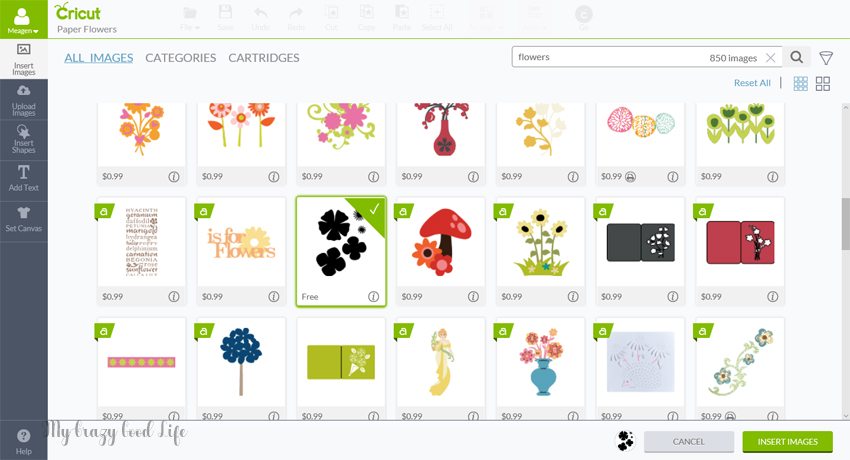
Task: Switch to the large grid view
Action: 823,83
